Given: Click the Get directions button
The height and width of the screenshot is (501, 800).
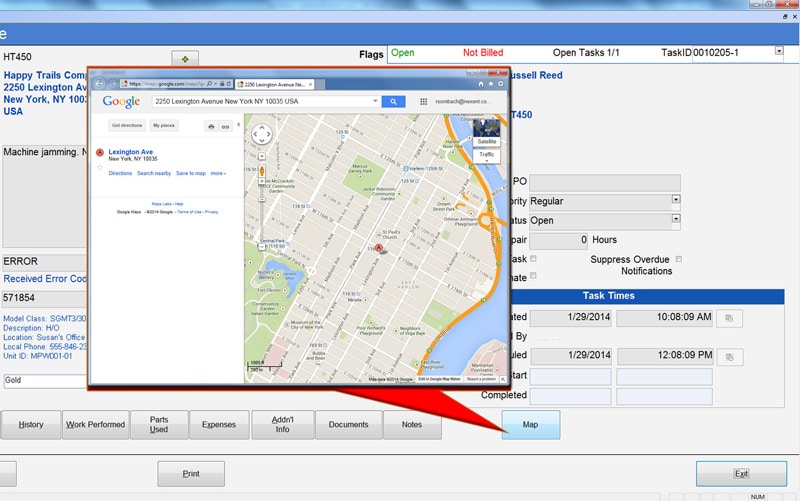Looking at the screenshot, I should (x=127, y=126).
